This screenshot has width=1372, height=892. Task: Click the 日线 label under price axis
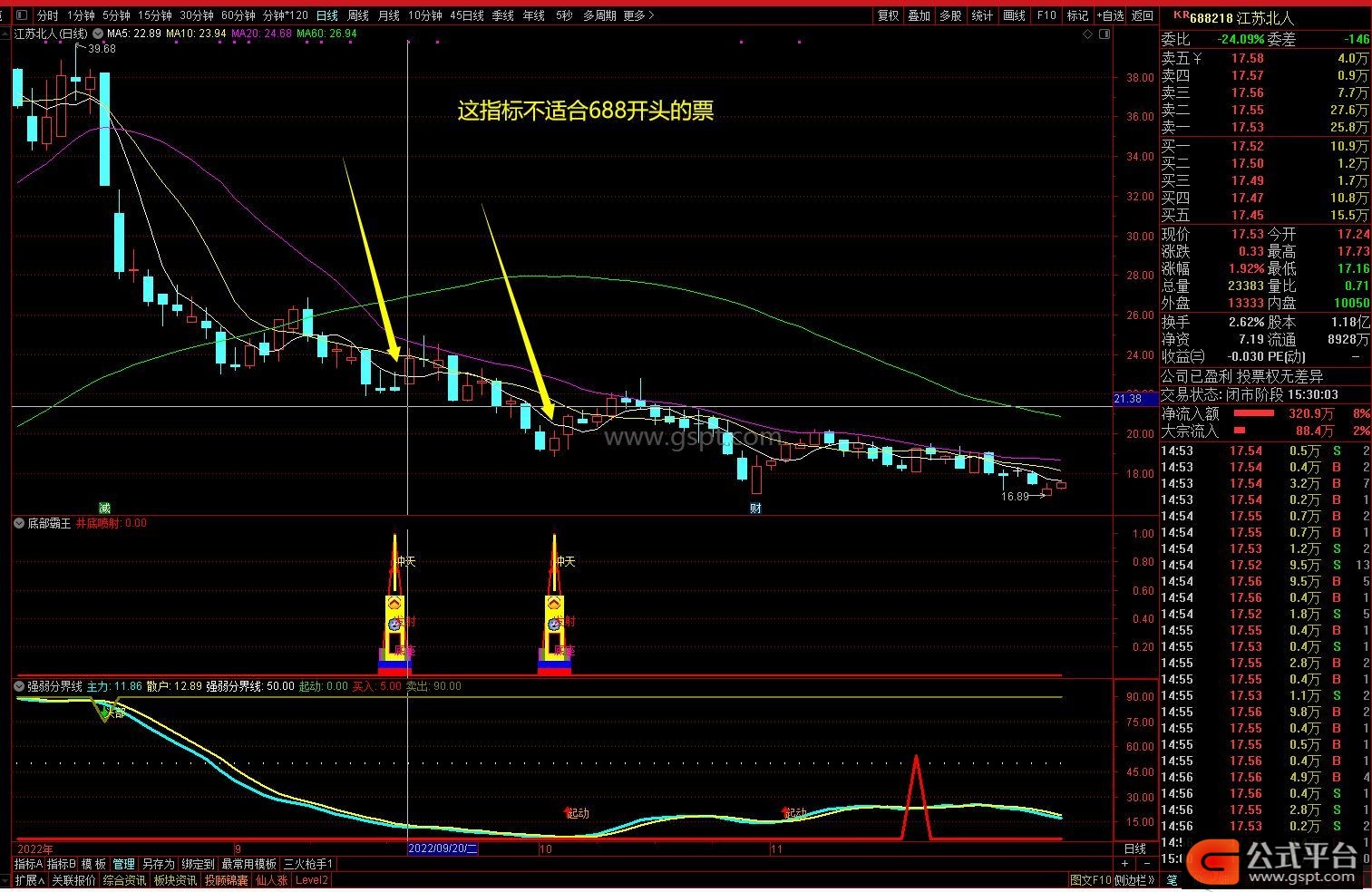(1135, 848)
